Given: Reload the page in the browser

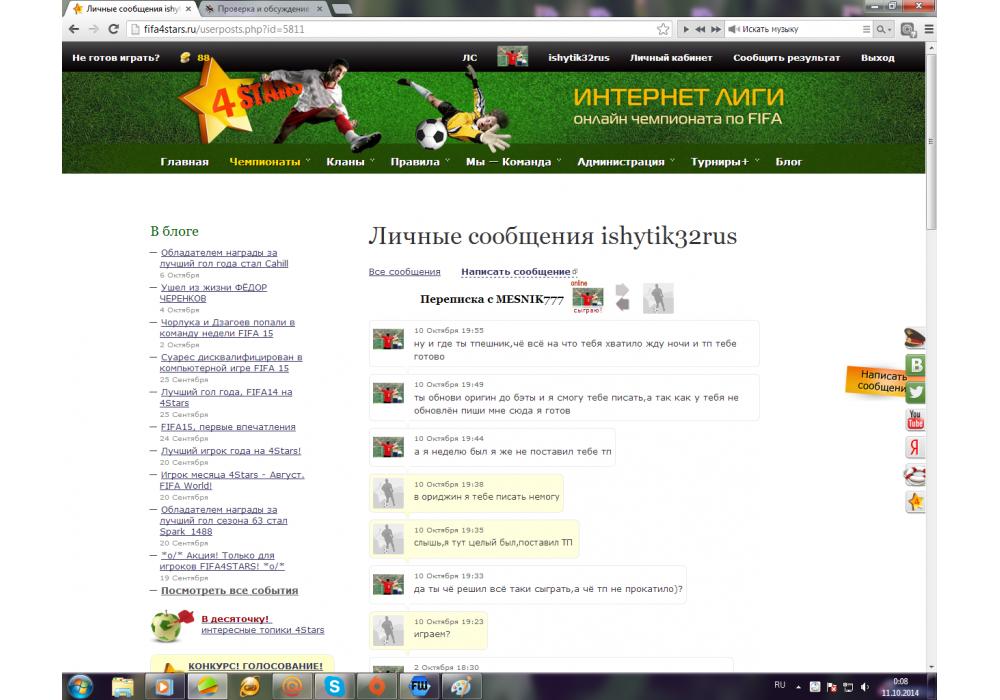Looking at the screenshot, I should (114, 29).
